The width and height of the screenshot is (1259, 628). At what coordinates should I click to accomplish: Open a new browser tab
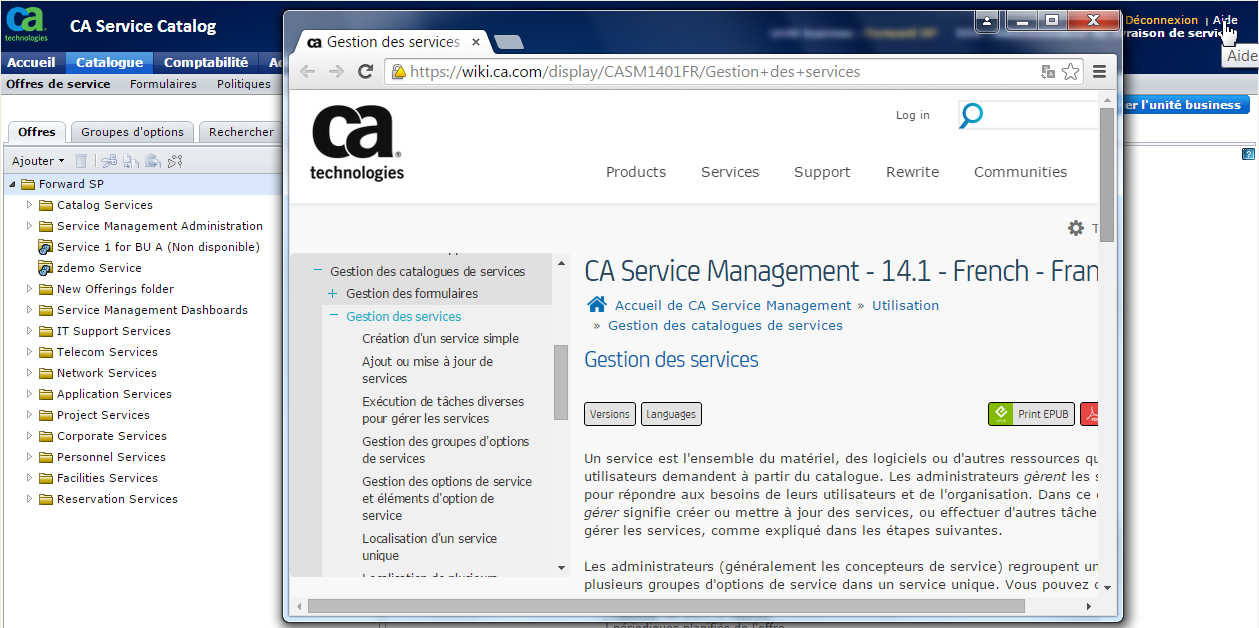(x=508, y=42)
